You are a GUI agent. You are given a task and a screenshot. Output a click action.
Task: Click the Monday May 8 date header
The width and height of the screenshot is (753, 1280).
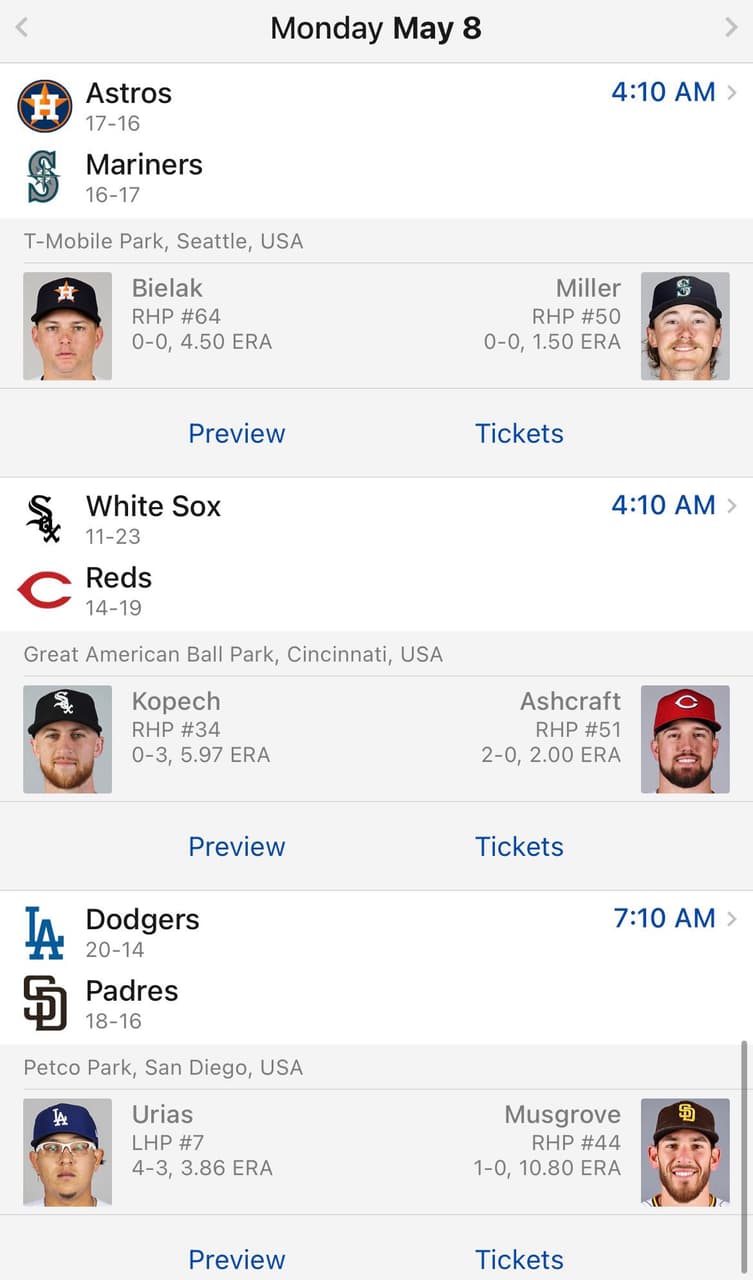click(x=376, y=28)
